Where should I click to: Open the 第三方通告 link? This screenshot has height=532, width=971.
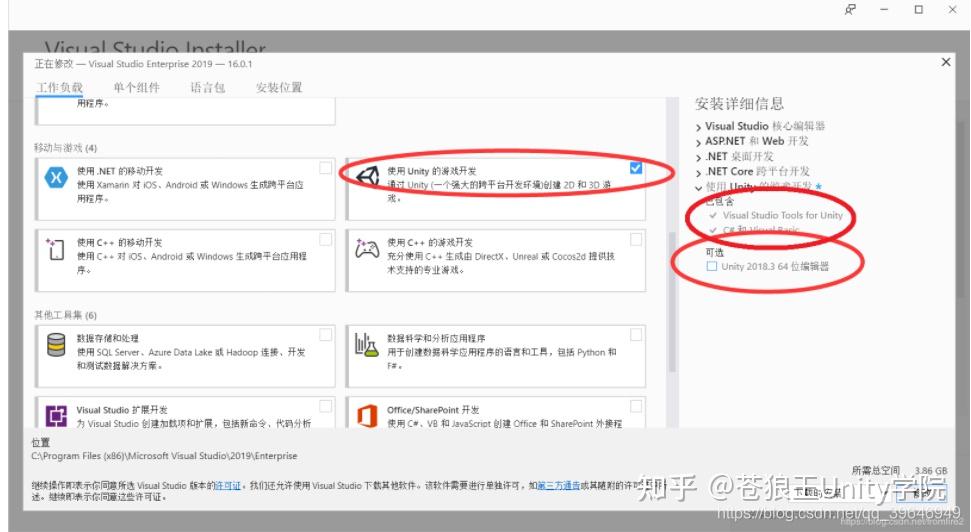559,486
